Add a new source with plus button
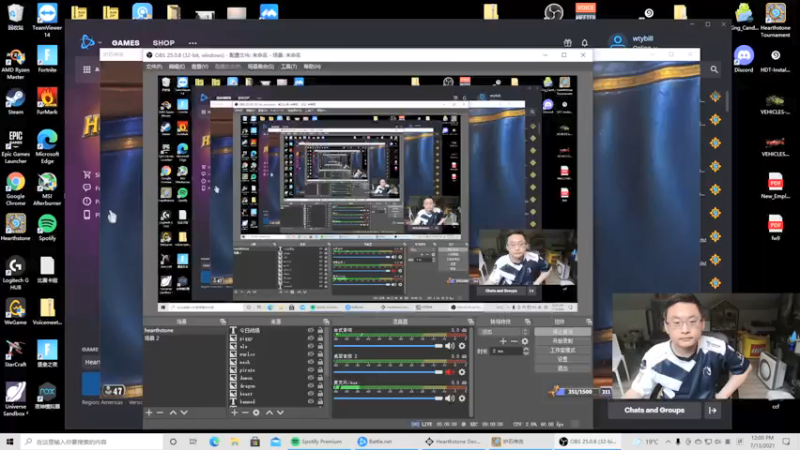Image resolution: width=800 pixels, height=450 pixels. [234, 412]
